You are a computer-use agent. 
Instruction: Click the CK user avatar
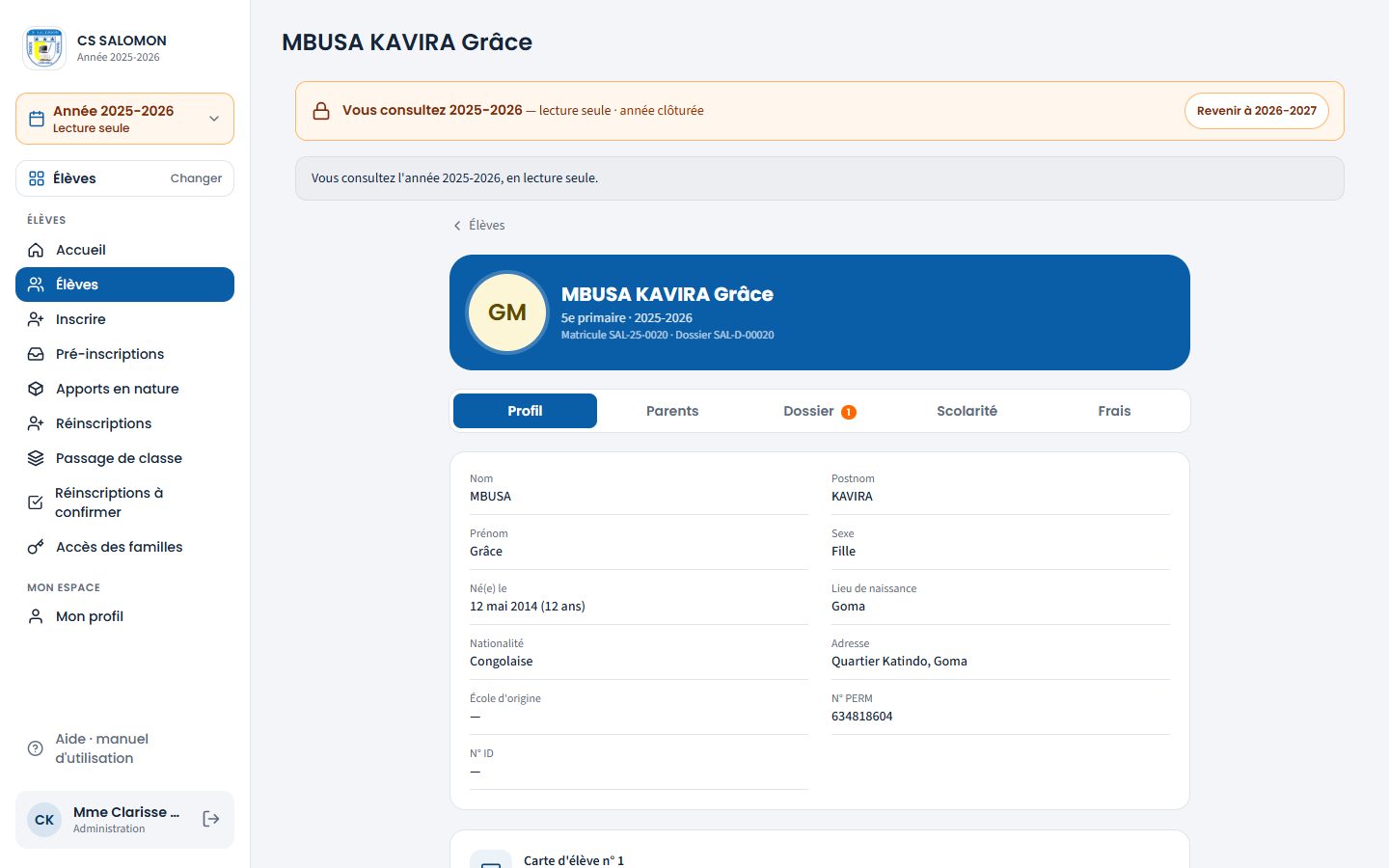[44, 820]
